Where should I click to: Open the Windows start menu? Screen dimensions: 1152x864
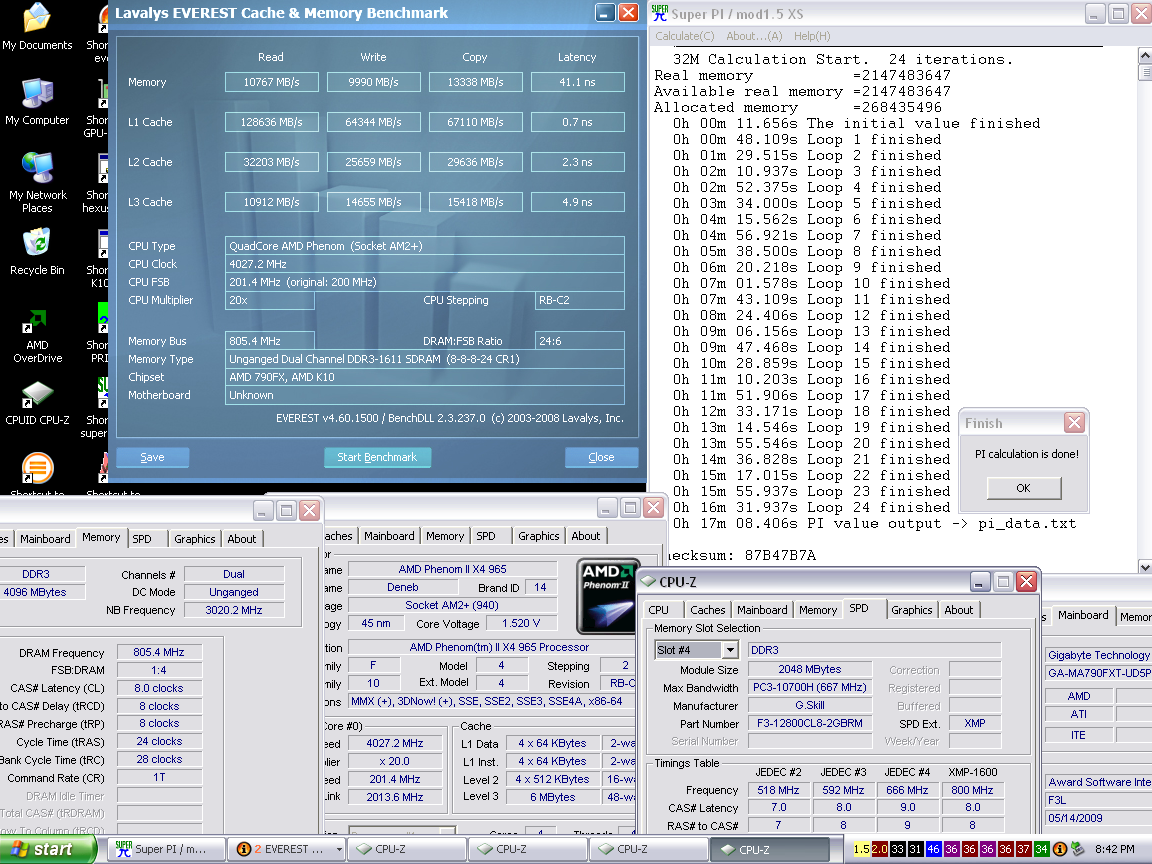[x=47, y=849]
